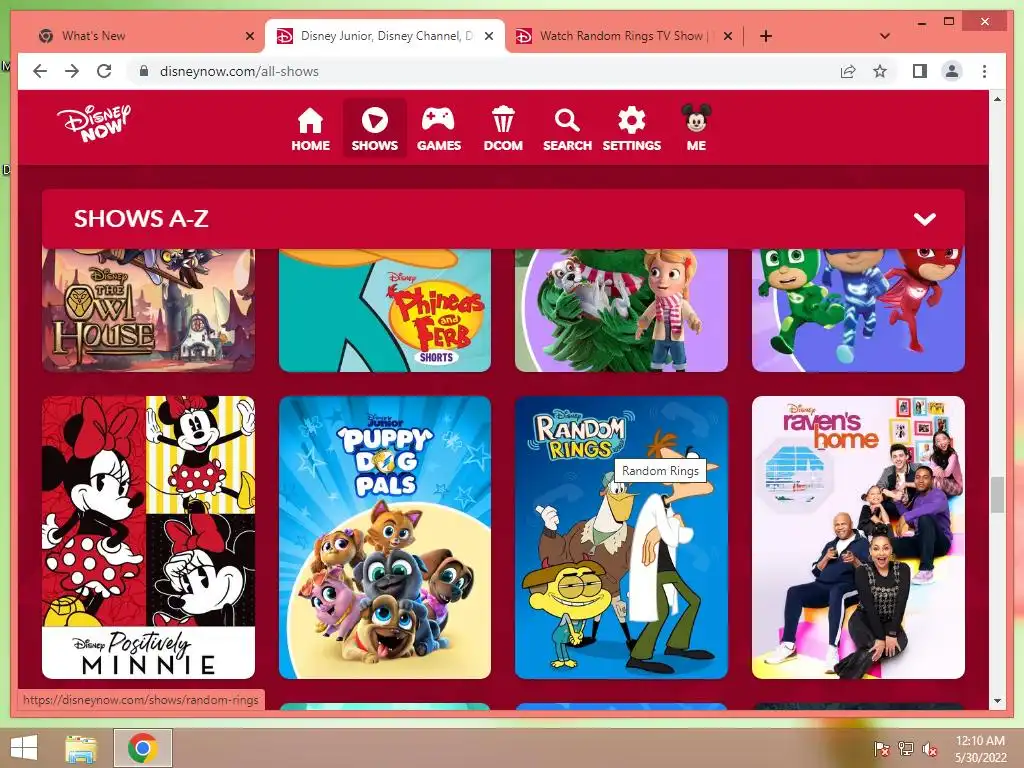This screenshot has width=1024, height=768.
Task: Open Windows Start button
Action: tap(24, 748)
